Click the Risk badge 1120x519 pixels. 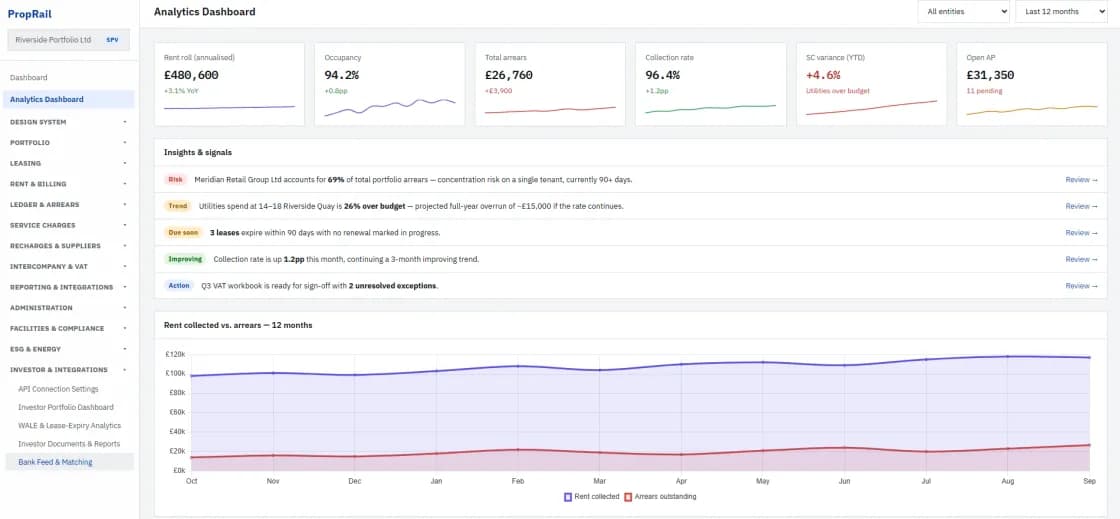(x=175, y=180)
